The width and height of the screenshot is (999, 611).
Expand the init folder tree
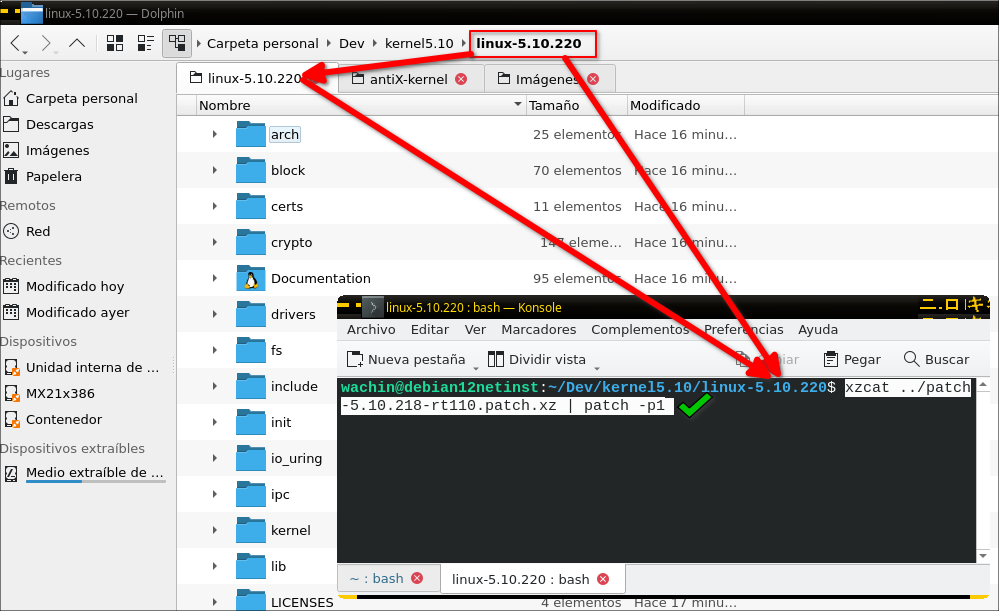tap(215, 422)
